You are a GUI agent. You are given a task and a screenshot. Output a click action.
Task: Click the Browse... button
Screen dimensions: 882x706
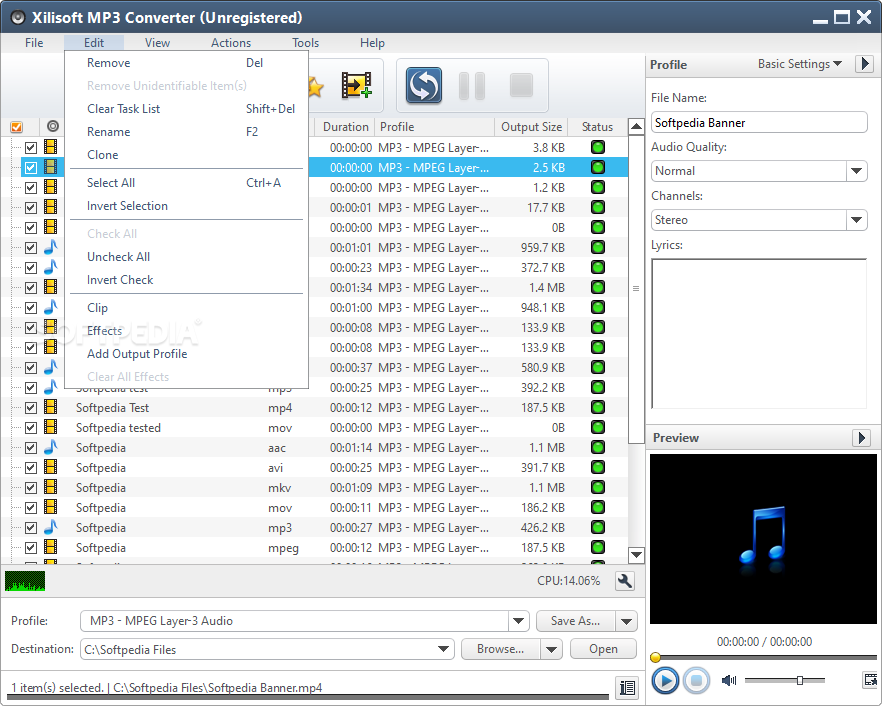[x=500, y=649]
